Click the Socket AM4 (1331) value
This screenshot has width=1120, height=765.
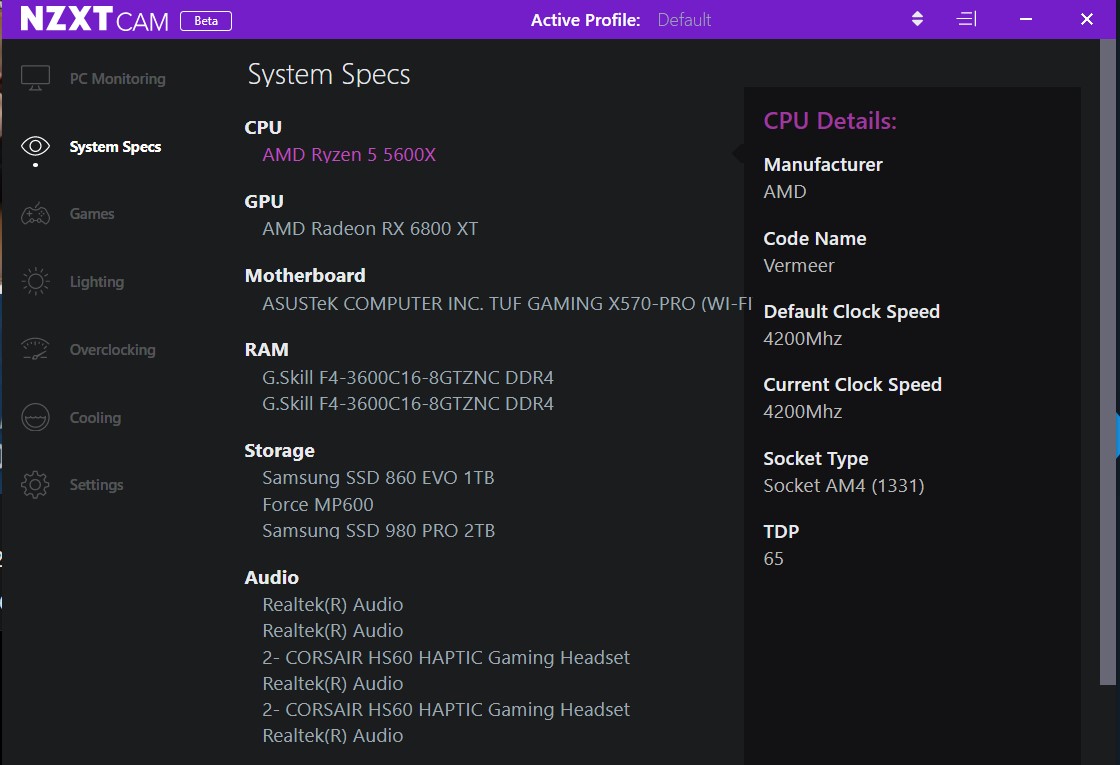coord(844,486)
